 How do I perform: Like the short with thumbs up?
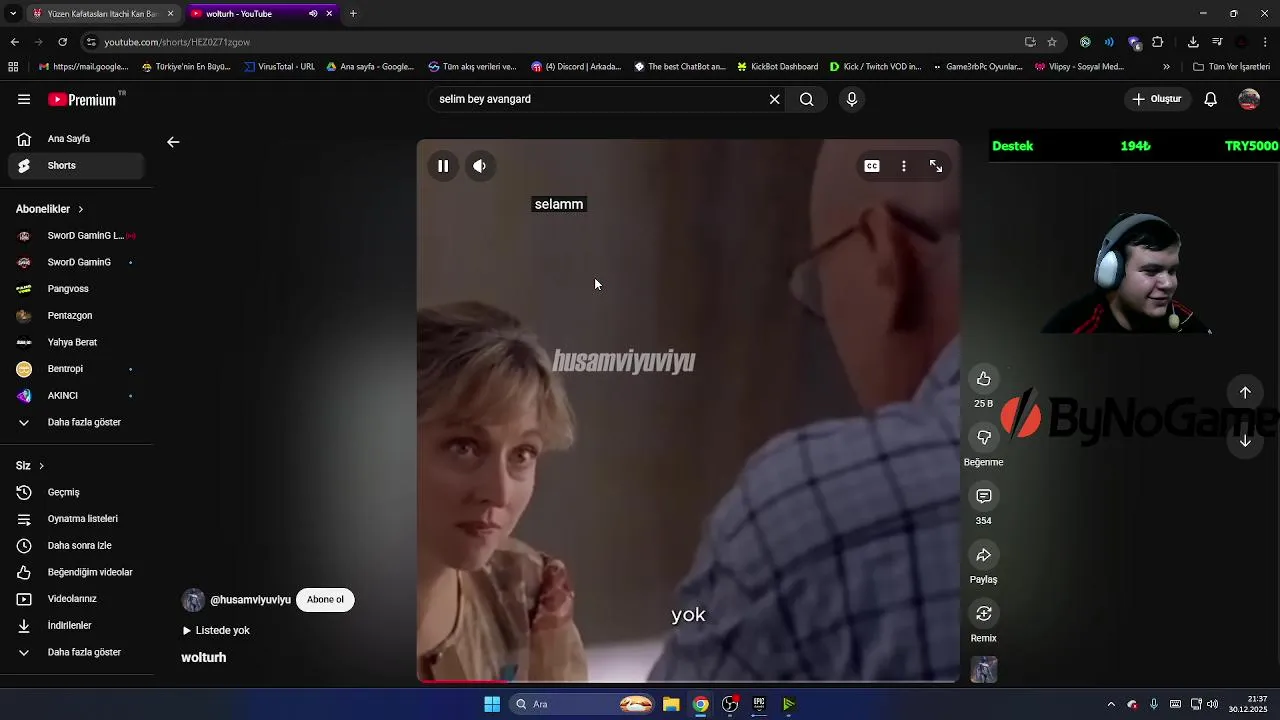[x=984, y=379]
